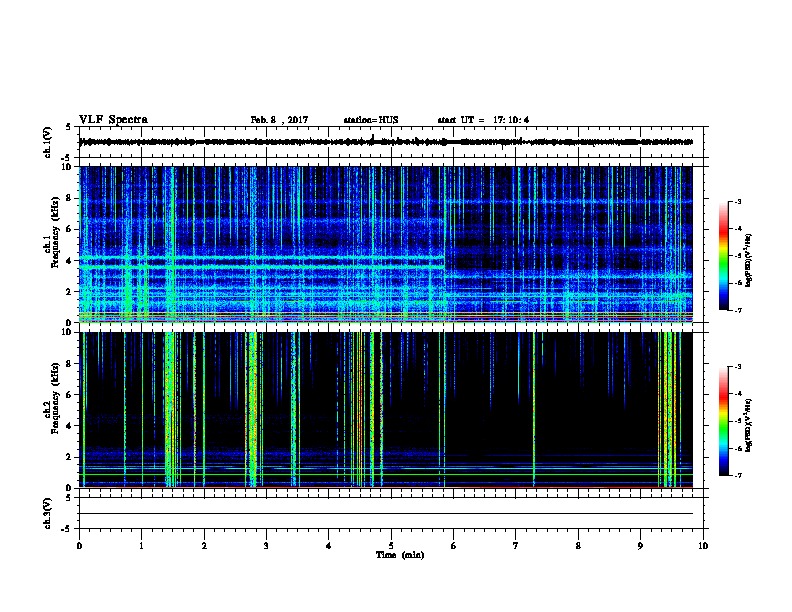Viewport: 792px width, 612px height.
Task: Click time axis tick label "0"
Action: click(79, 545)
